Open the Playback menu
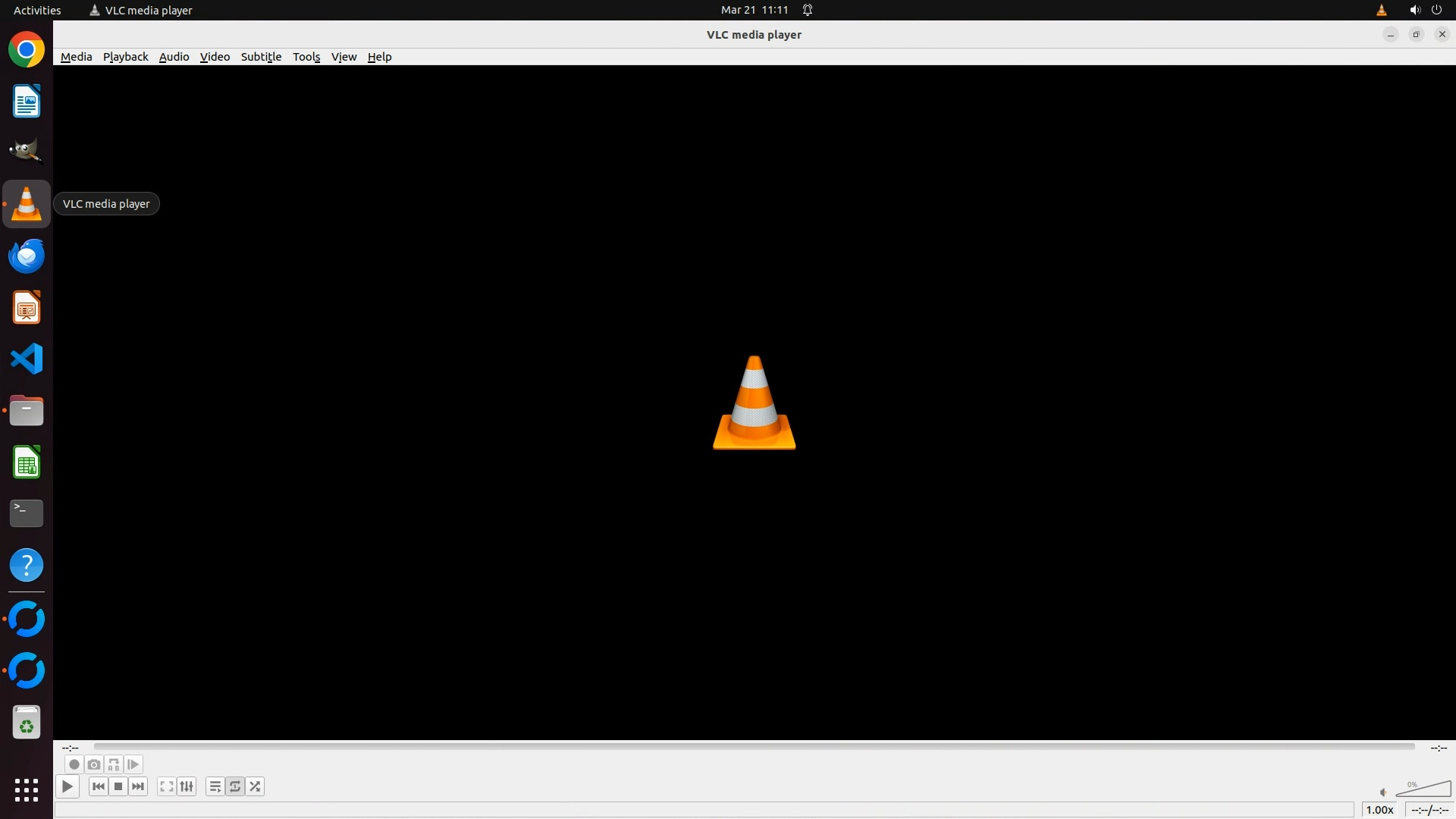The width and height of the screenshot is (1456, 819). point(125,57)
